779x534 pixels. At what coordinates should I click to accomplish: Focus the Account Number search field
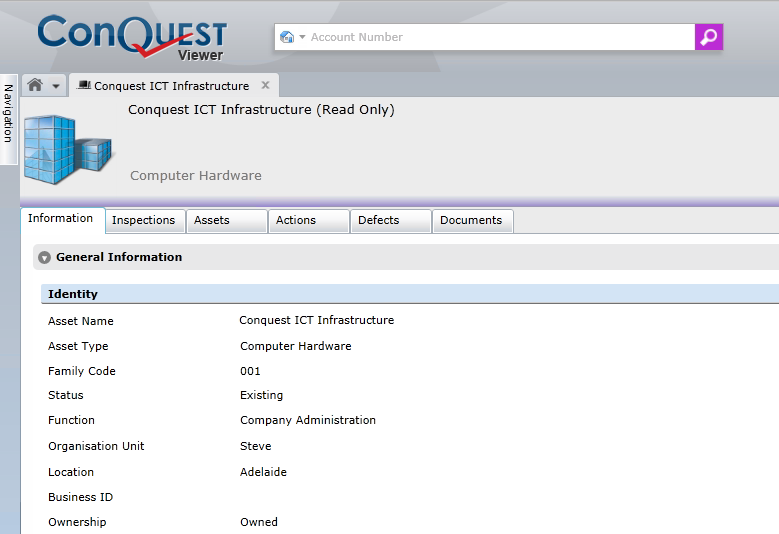coord(501,37)
